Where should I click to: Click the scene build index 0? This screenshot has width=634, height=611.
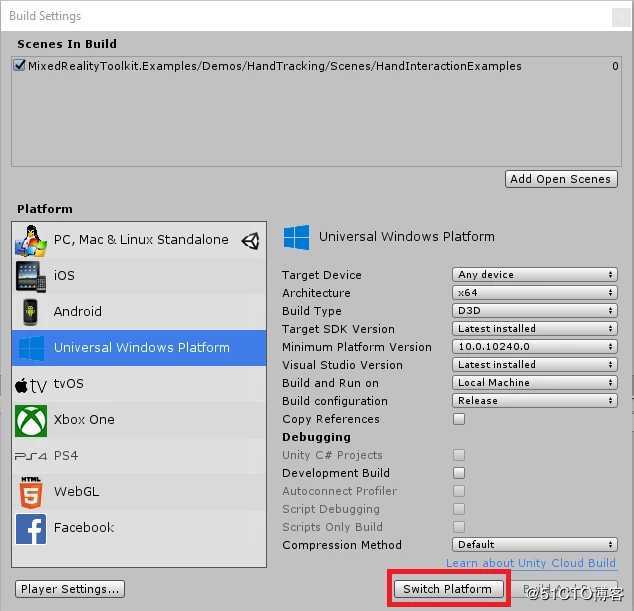click(615, 66)
